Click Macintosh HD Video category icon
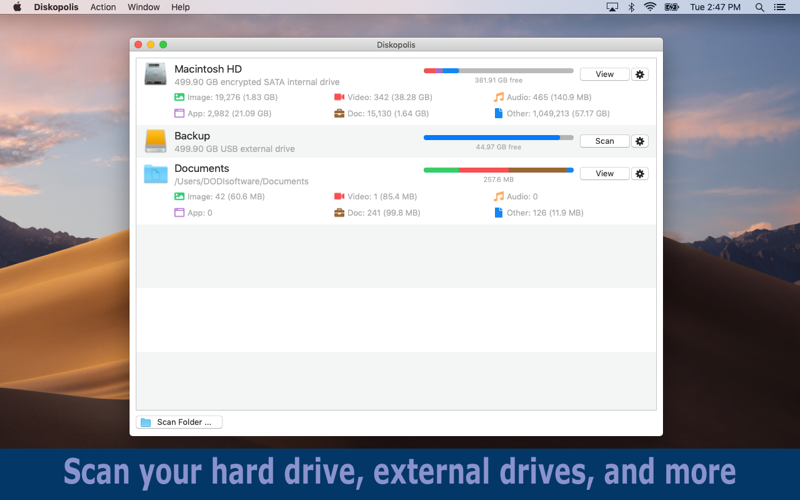Viewport: 800px width, 500px height. point(339,97)
